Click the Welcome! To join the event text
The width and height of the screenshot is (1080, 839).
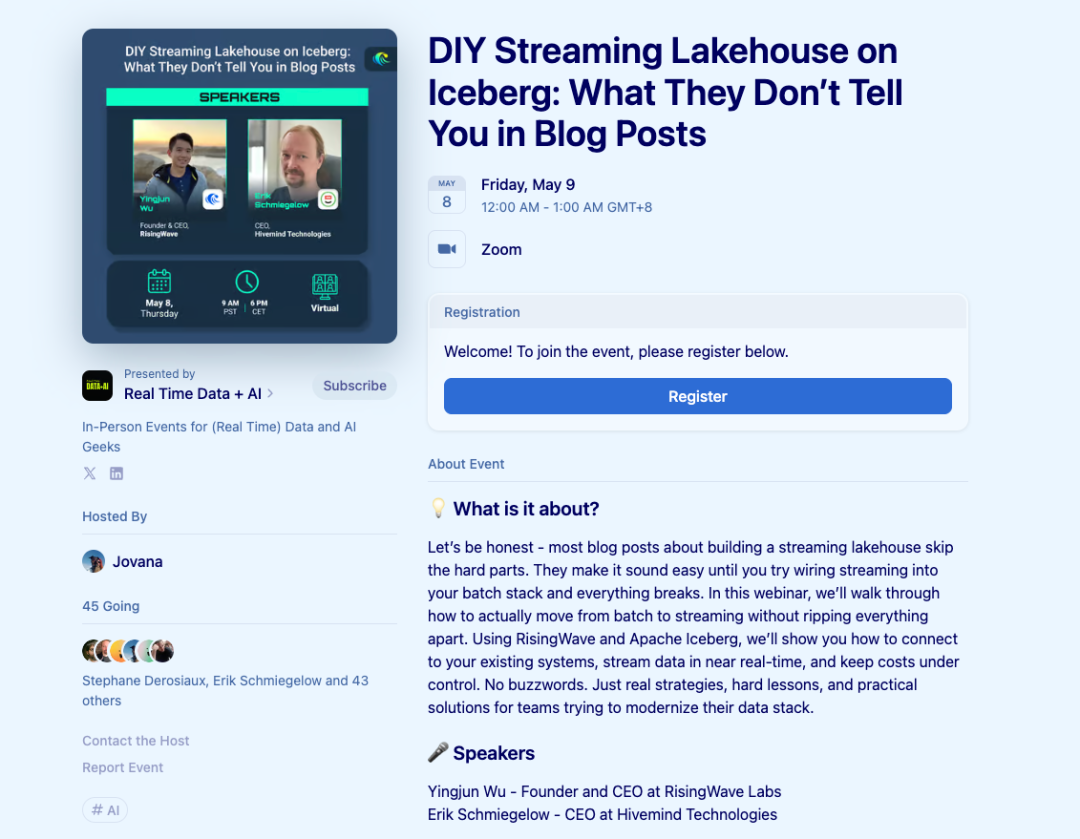tap(616, 351)
